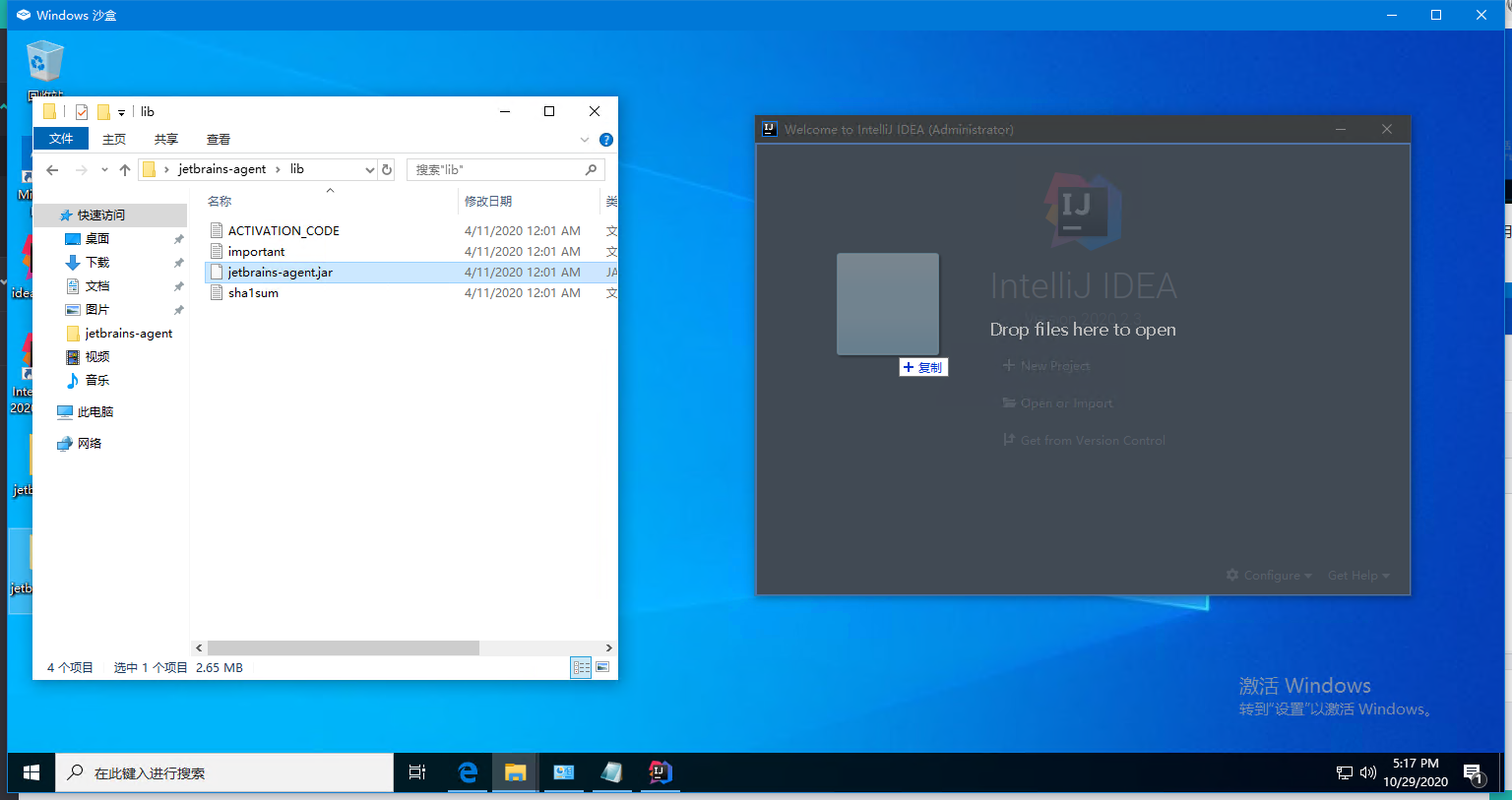
Task: Open the network tray icon
Action: click(1344, 772)
